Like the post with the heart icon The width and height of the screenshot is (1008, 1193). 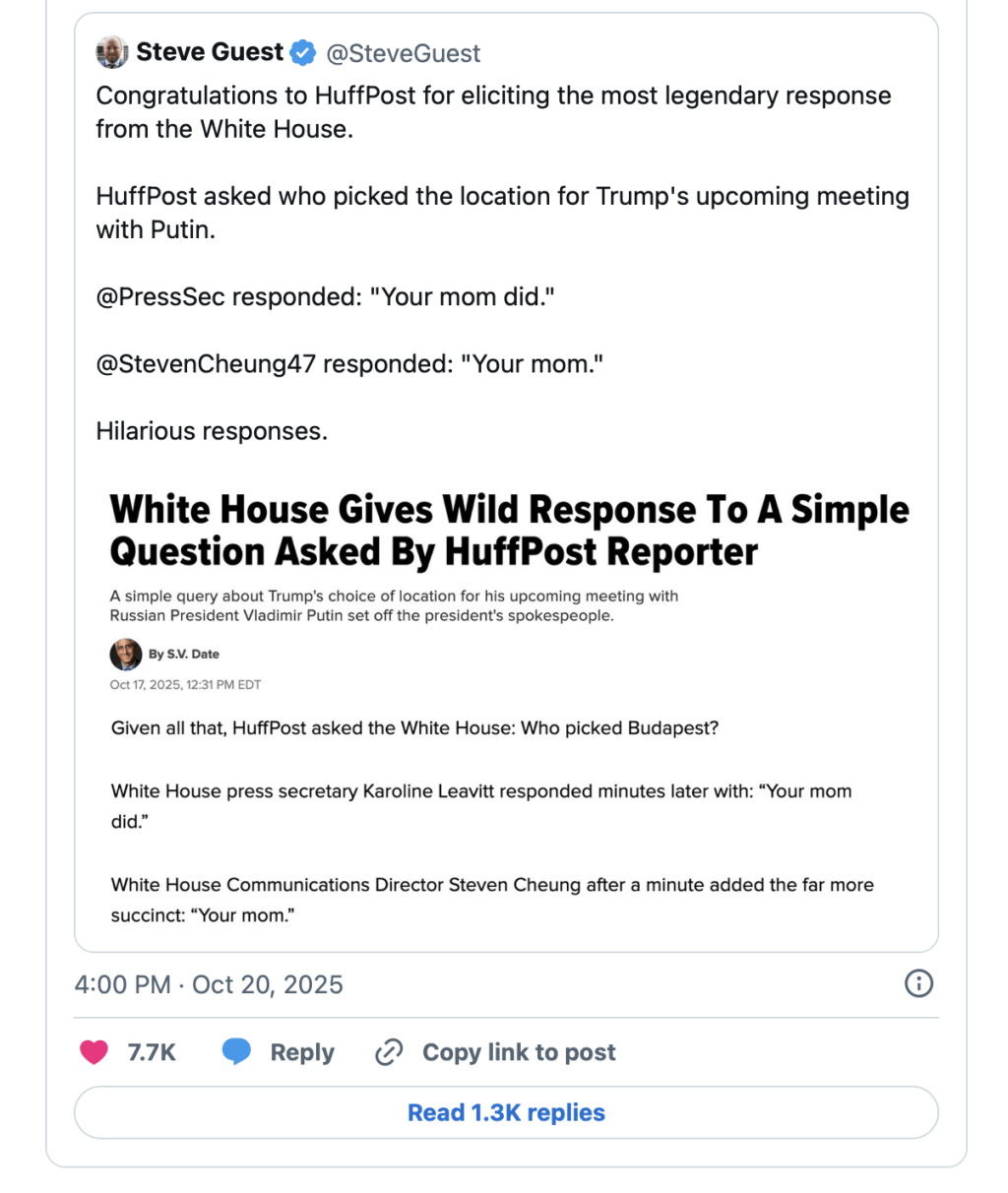click(94, 1052)
